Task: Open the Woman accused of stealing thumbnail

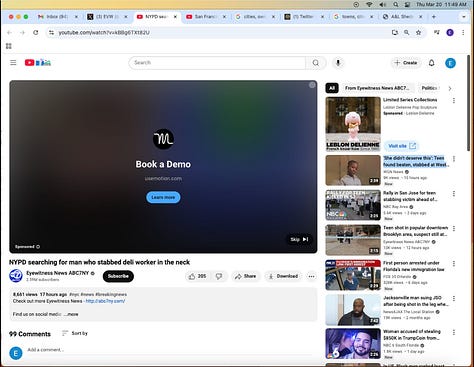Action: pos(353,344)
